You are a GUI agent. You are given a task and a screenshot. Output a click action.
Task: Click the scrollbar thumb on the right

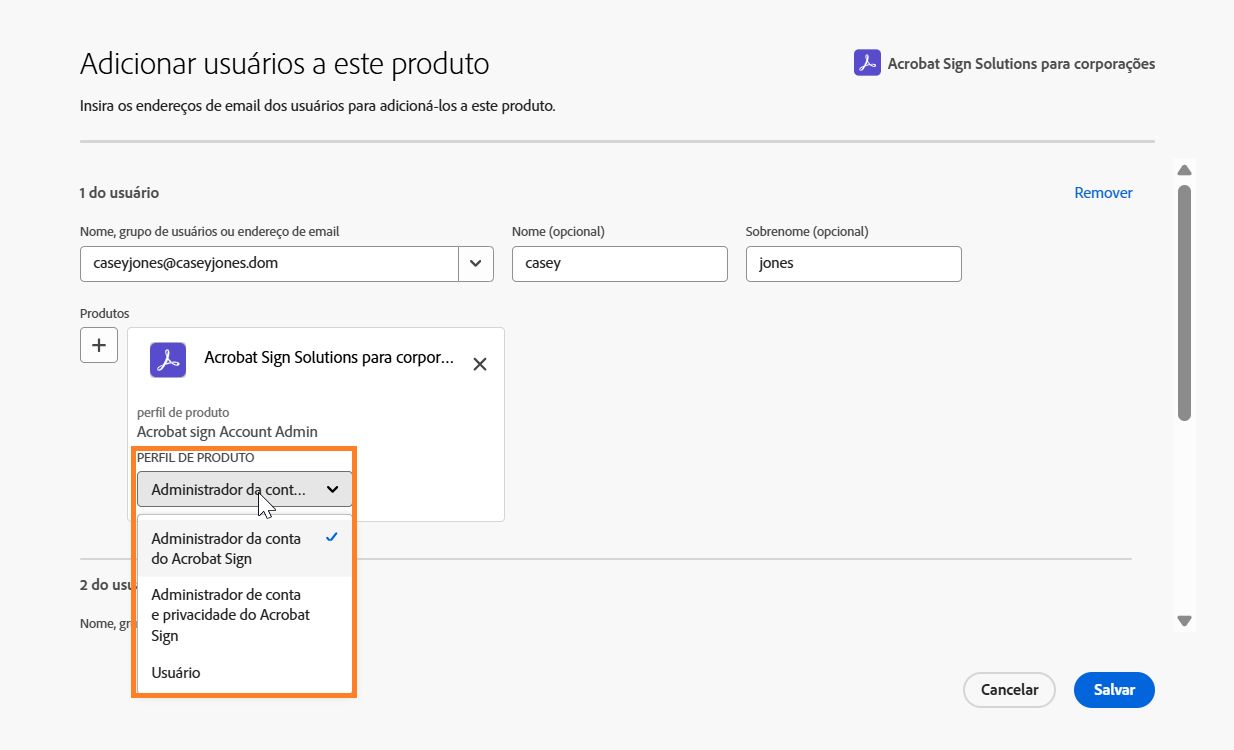(x=1184, y=300)
